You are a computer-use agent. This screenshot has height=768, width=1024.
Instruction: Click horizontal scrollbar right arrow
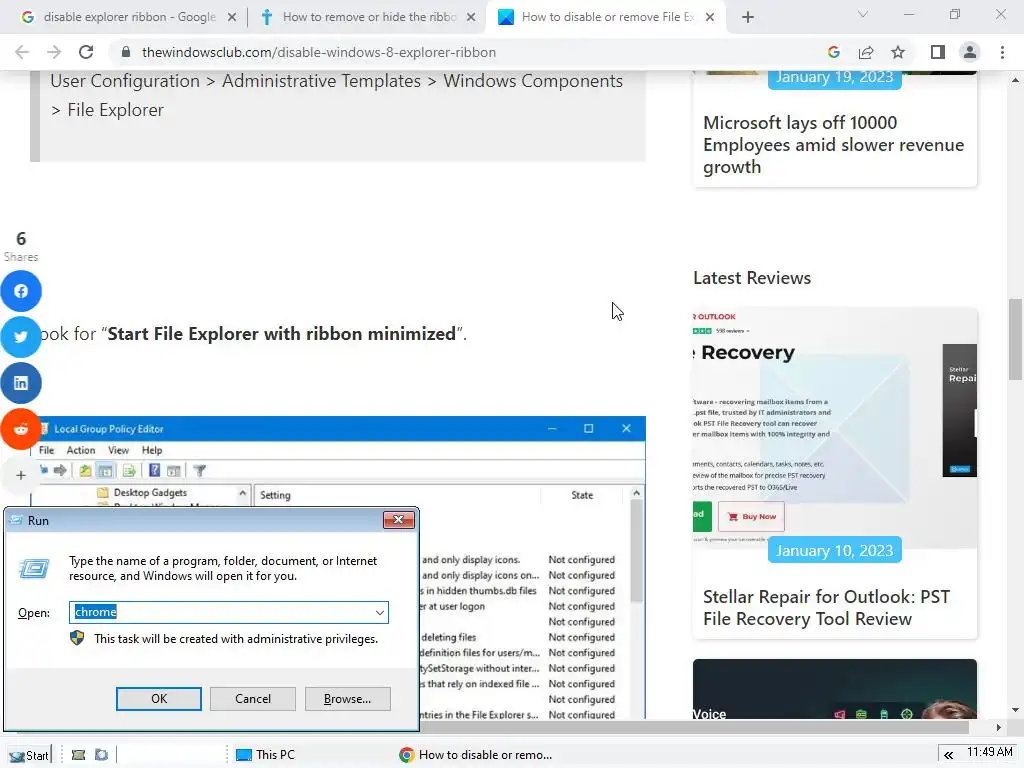(x=998, y=727)
